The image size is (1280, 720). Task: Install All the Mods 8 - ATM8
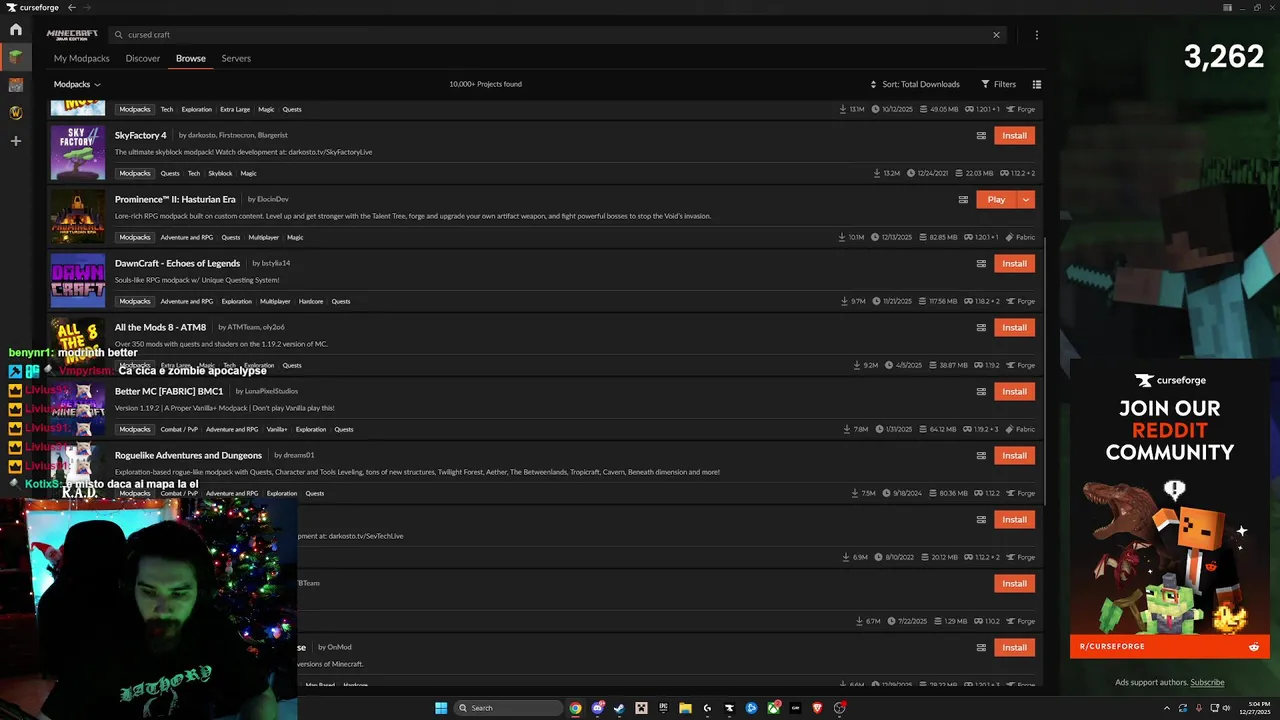(x=1014, y=327)
